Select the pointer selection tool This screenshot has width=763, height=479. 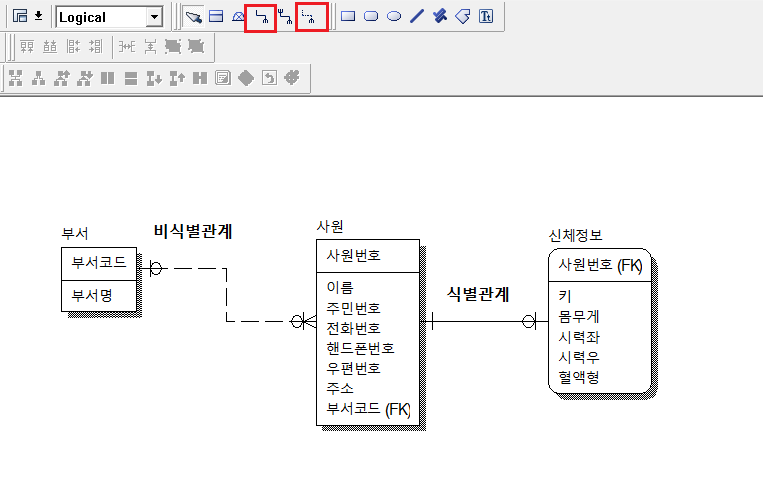[193, 17]
